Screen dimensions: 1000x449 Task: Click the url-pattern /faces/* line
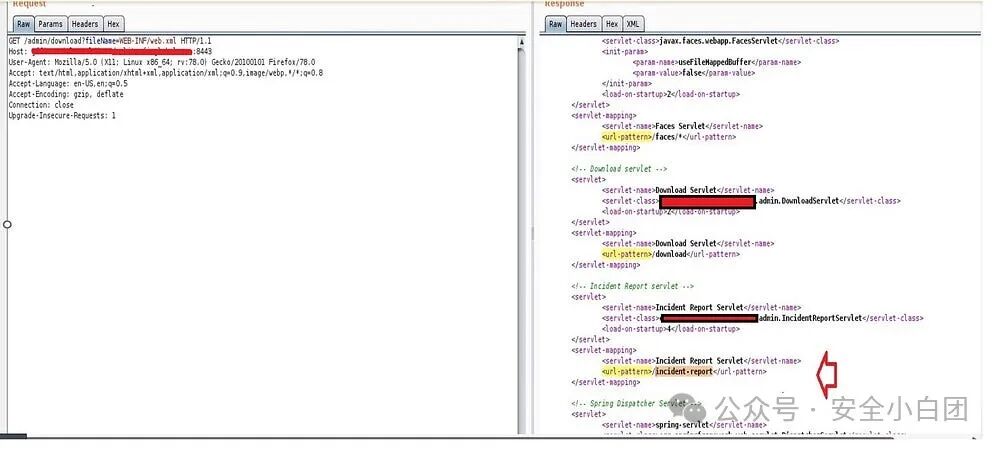668,137
